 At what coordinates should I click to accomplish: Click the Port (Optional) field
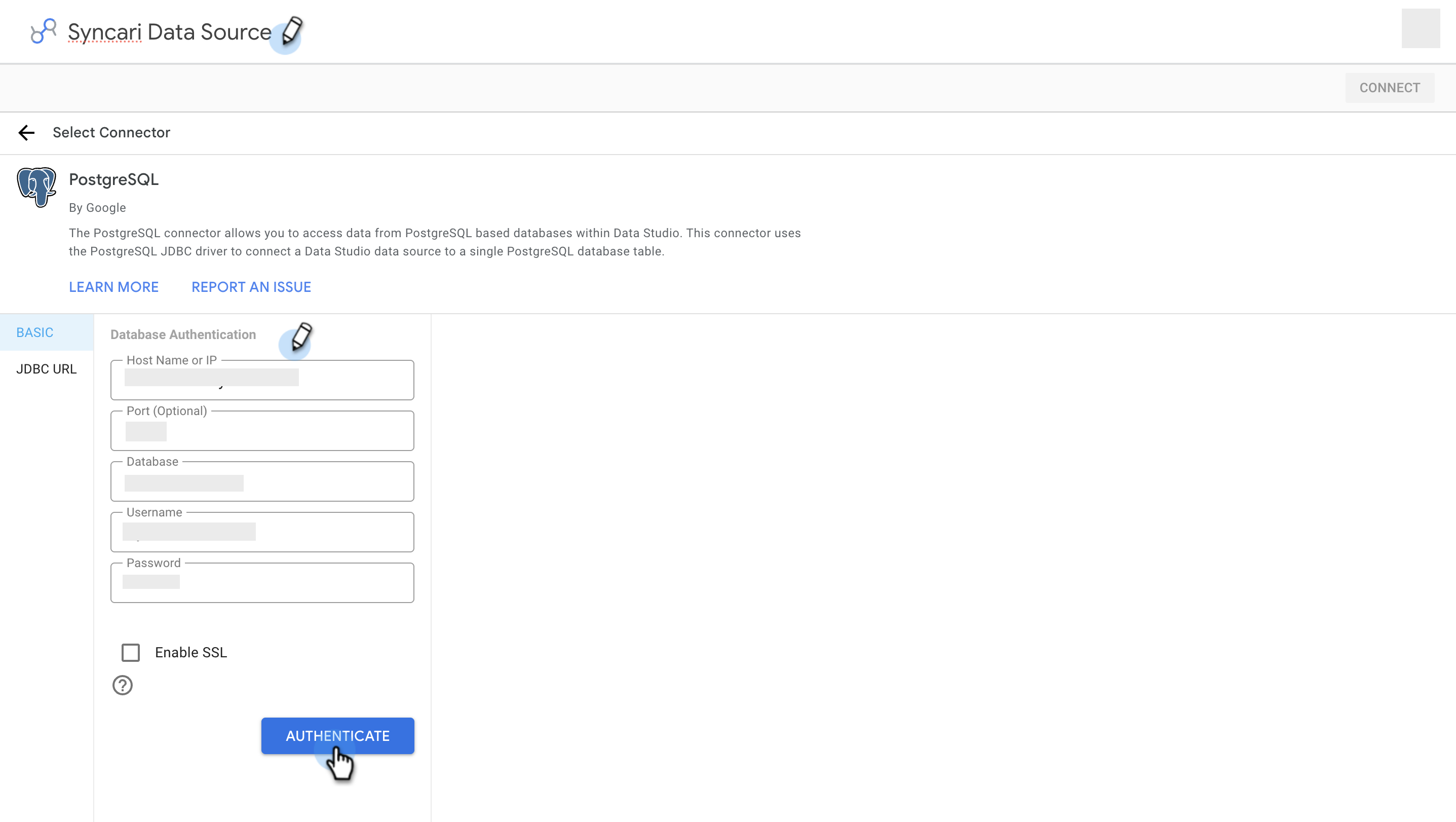(x=262, y=431)
